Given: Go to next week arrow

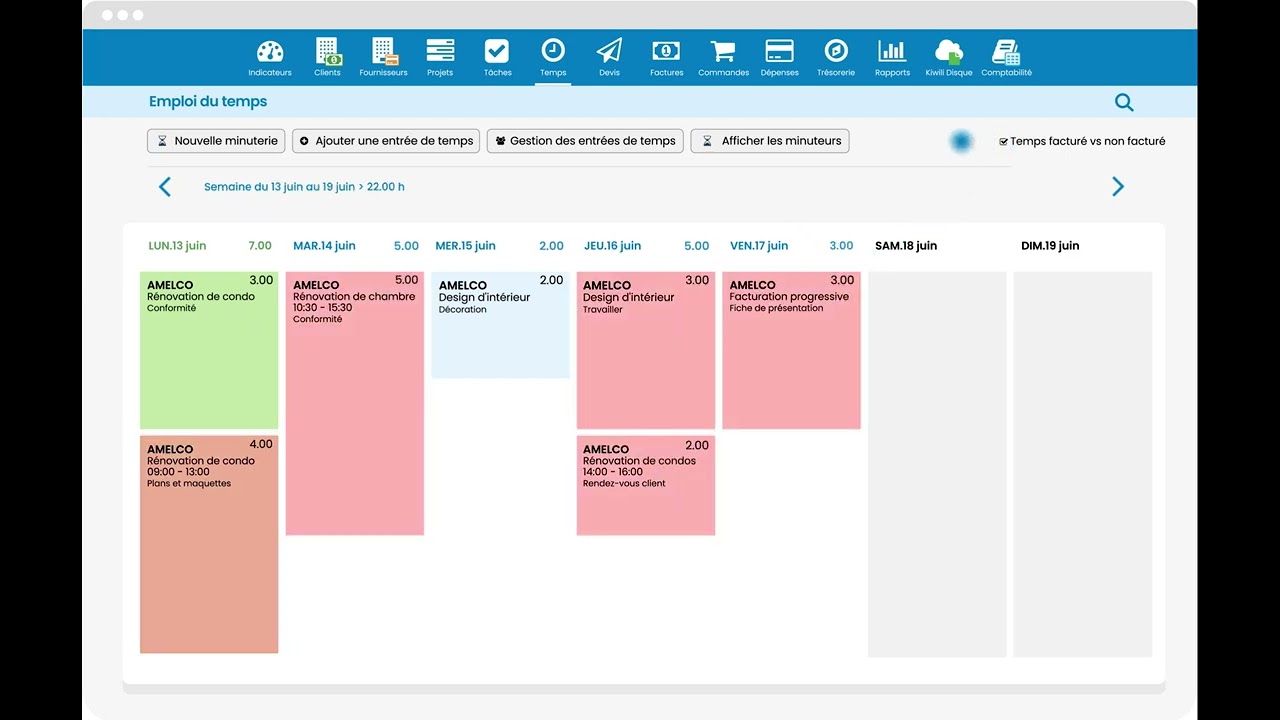Looking at the screenshot, I should tap(1118, 187).
